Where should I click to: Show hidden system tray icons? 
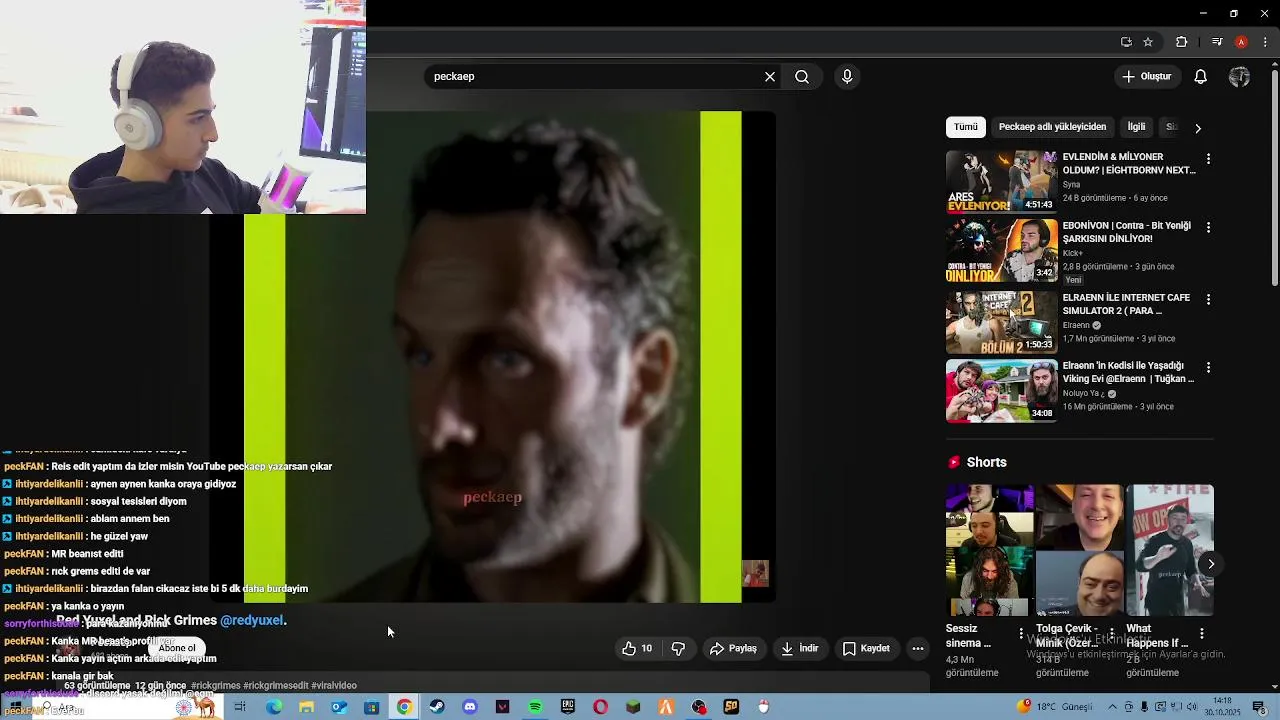[x=1111, y=707]
